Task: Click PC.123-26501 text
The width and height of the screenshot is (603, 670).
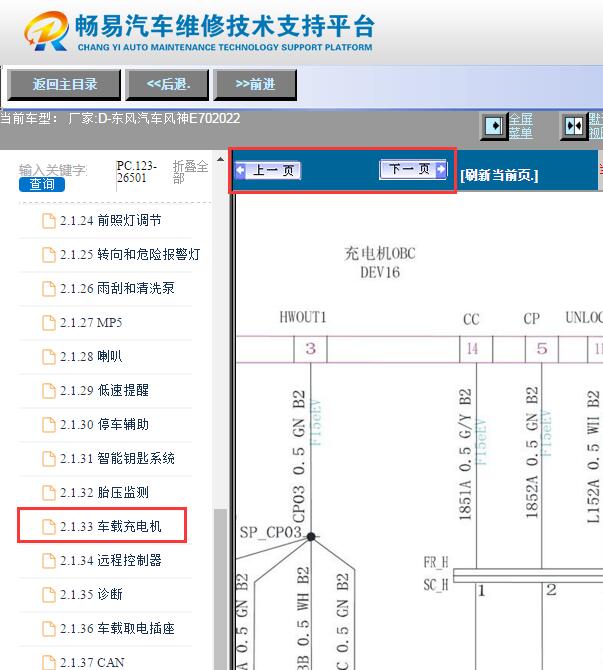Action: click(x=137, y=172)
